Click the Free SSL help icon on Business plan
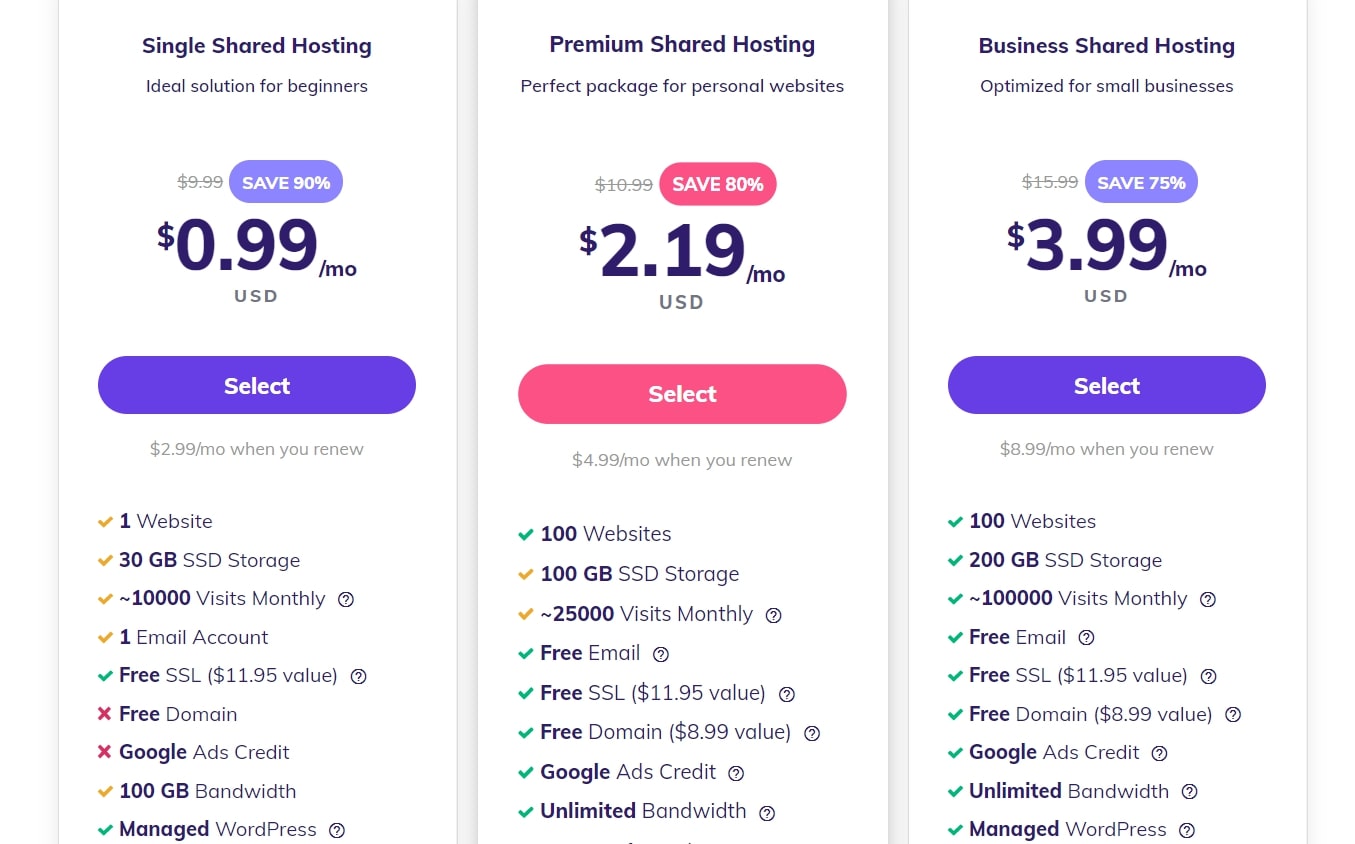 pyautogui.click(x=1208, y=676)
